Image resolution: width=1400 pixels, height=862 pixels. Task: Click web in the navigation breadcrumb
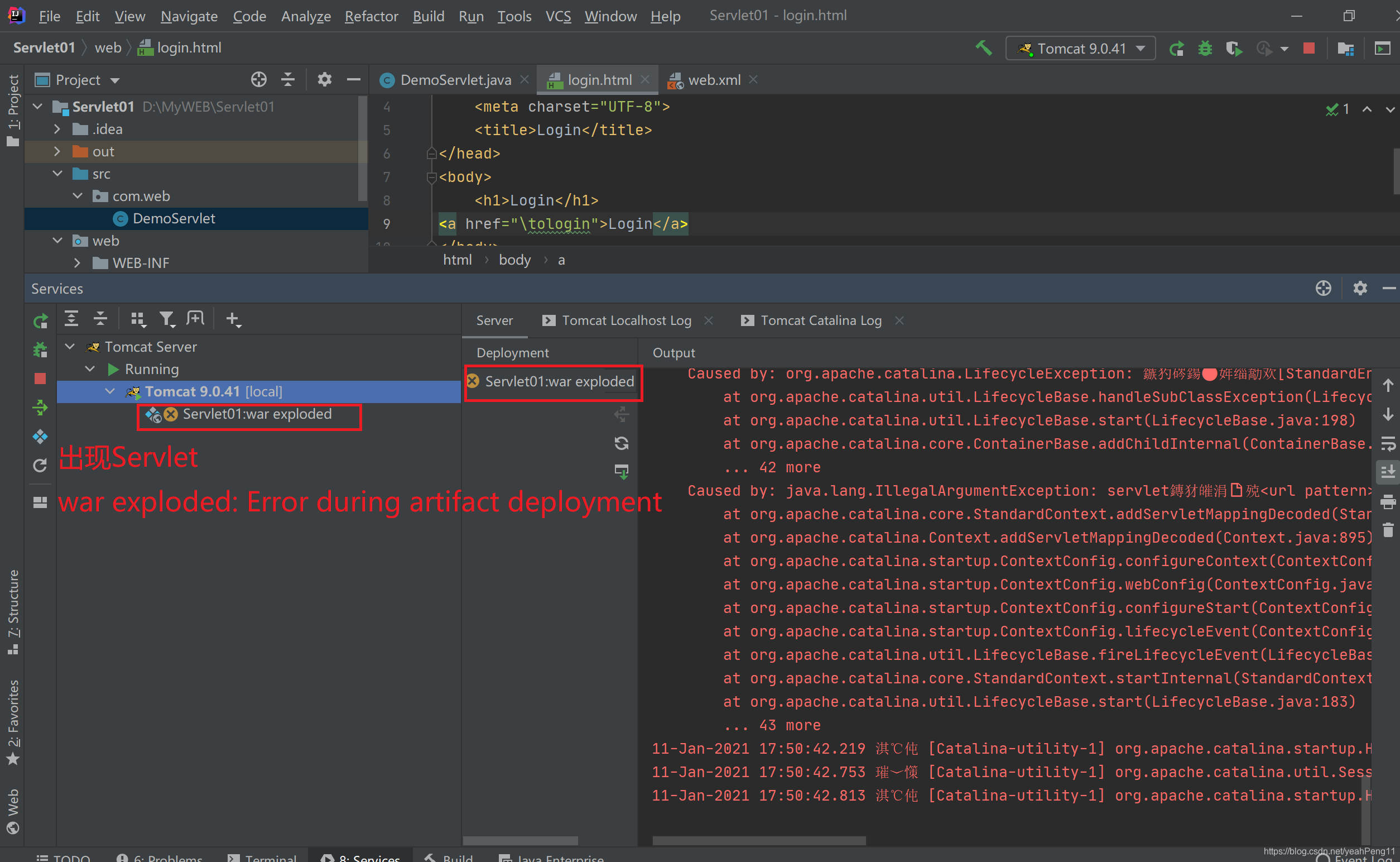(x=108, y=47)
